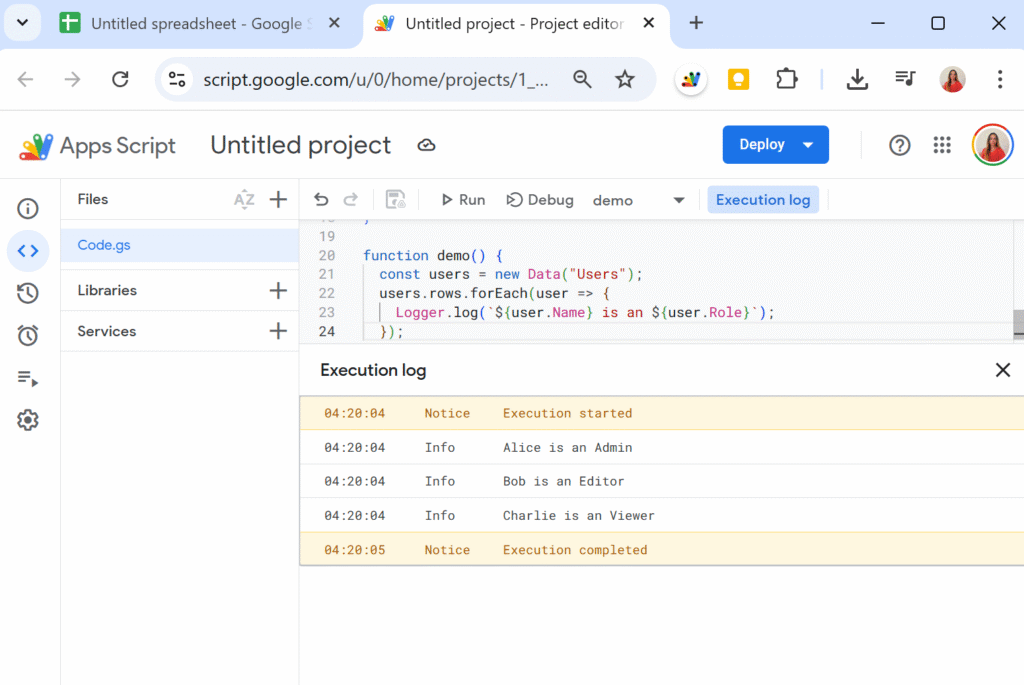This screenshot has height=685, width=1024.
Task: Sort files alphabetically with AZ icon
Action: click(244, 199)
